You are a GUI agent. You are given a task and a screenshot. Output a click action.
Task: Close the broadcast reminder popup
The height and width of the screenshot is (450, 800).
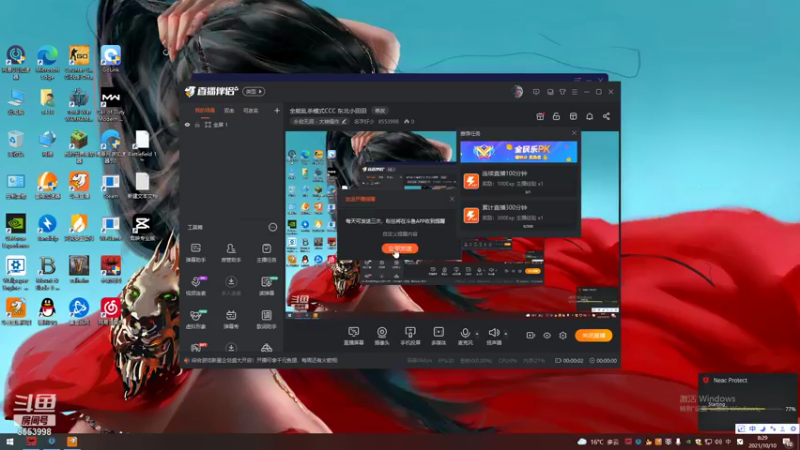(452, 199)
